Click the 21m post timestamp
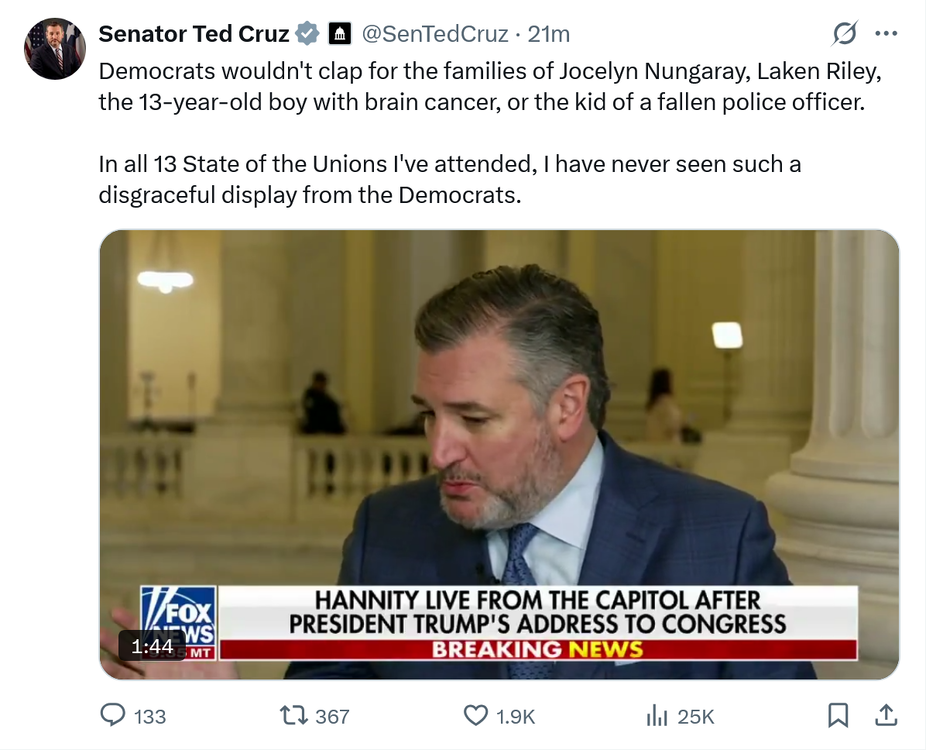The width and height of the screenshot is (926, 750). tap(549, 34)
